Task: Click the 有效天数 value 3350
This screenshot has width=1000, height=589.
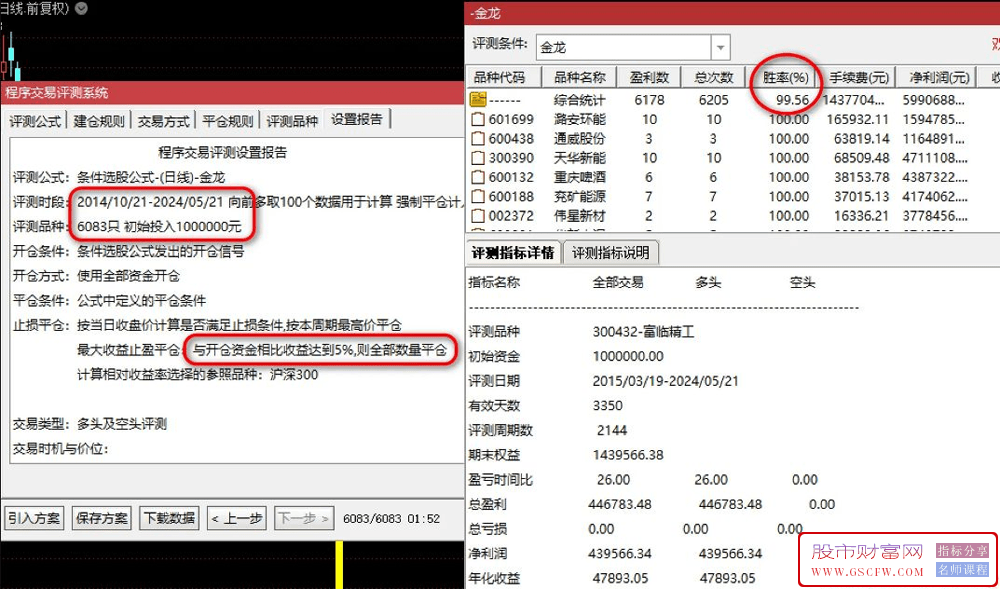Action: pos(607,405)
